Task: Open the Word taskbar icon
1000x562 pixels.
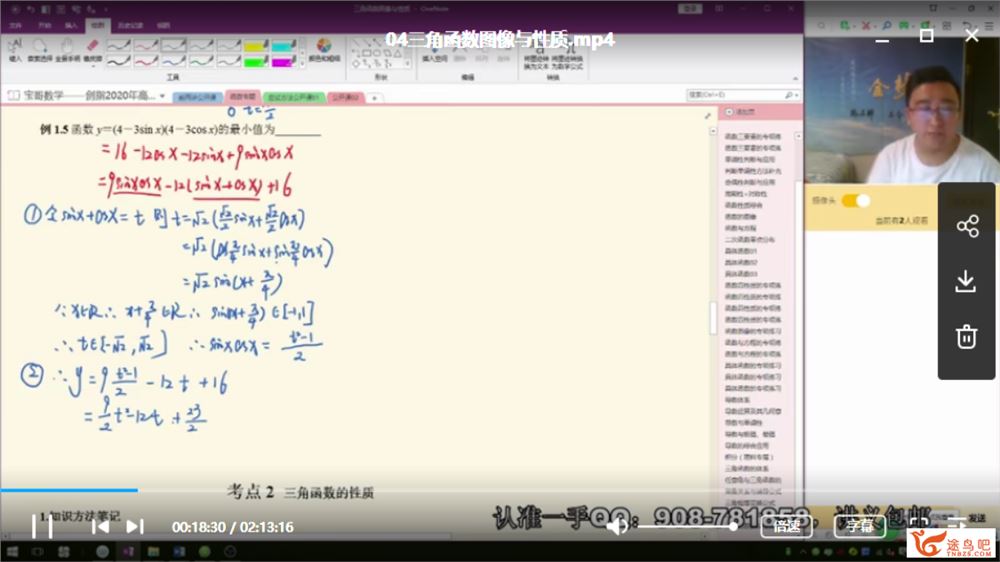Action: [x=179, y=551]
